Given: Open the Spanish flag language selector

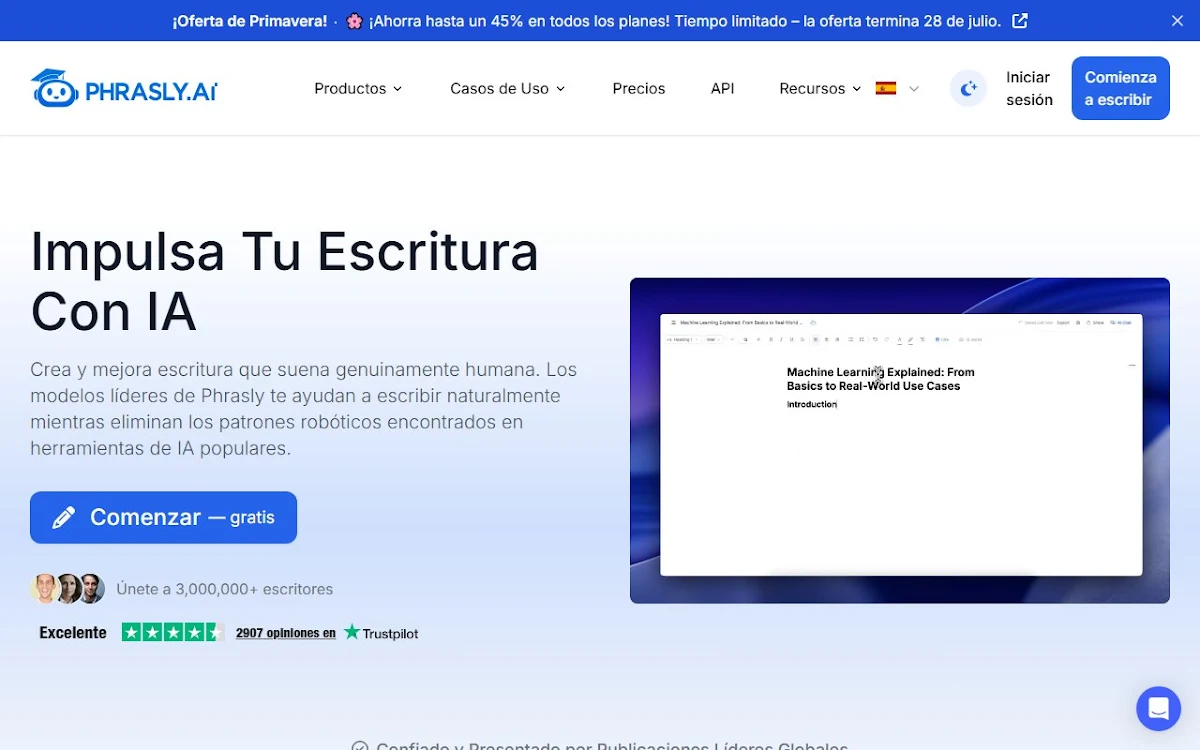Looking at the screenshot, I should point(897,88).
